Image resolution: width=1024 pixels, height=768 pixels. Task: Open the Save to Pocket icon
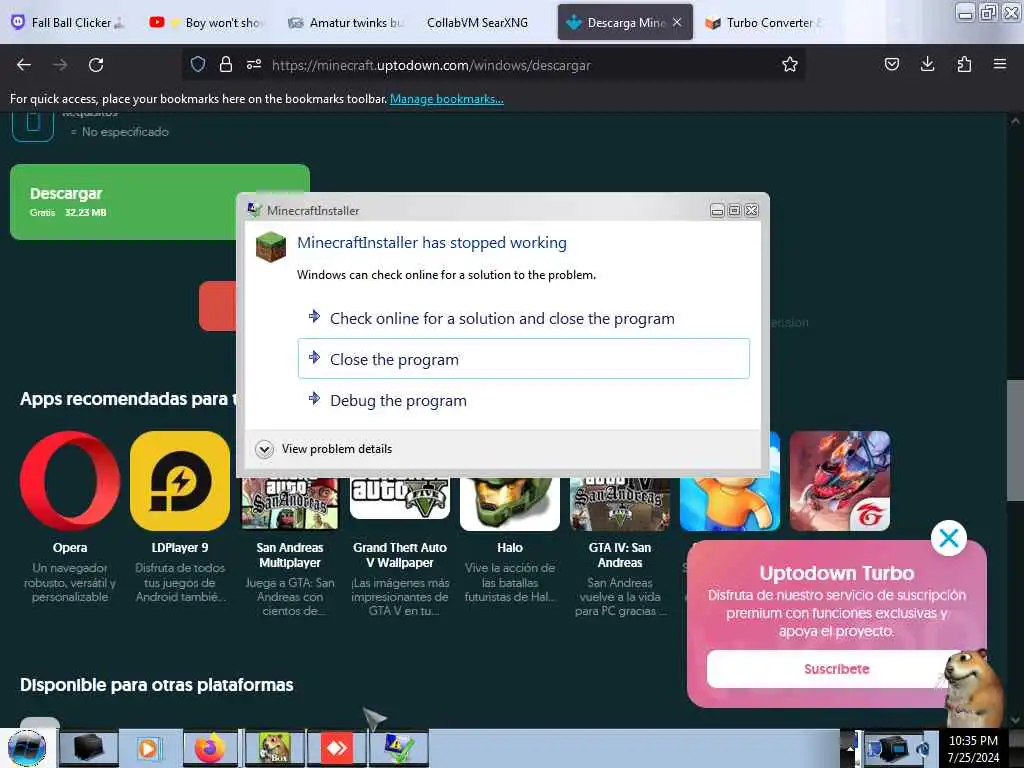(891, 64)
